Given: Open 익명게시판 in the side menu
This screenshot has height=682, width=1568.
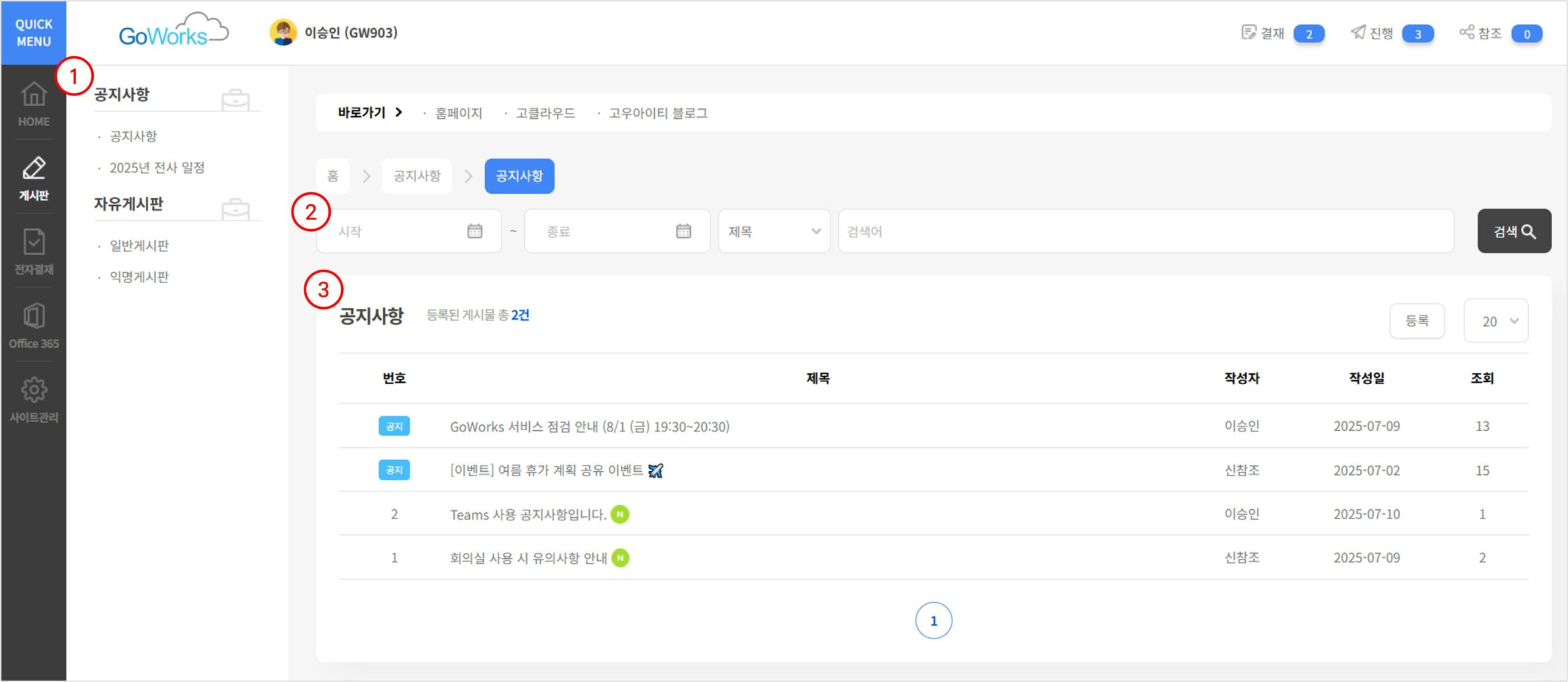Looking at the screenshot, I should point(139,277).
